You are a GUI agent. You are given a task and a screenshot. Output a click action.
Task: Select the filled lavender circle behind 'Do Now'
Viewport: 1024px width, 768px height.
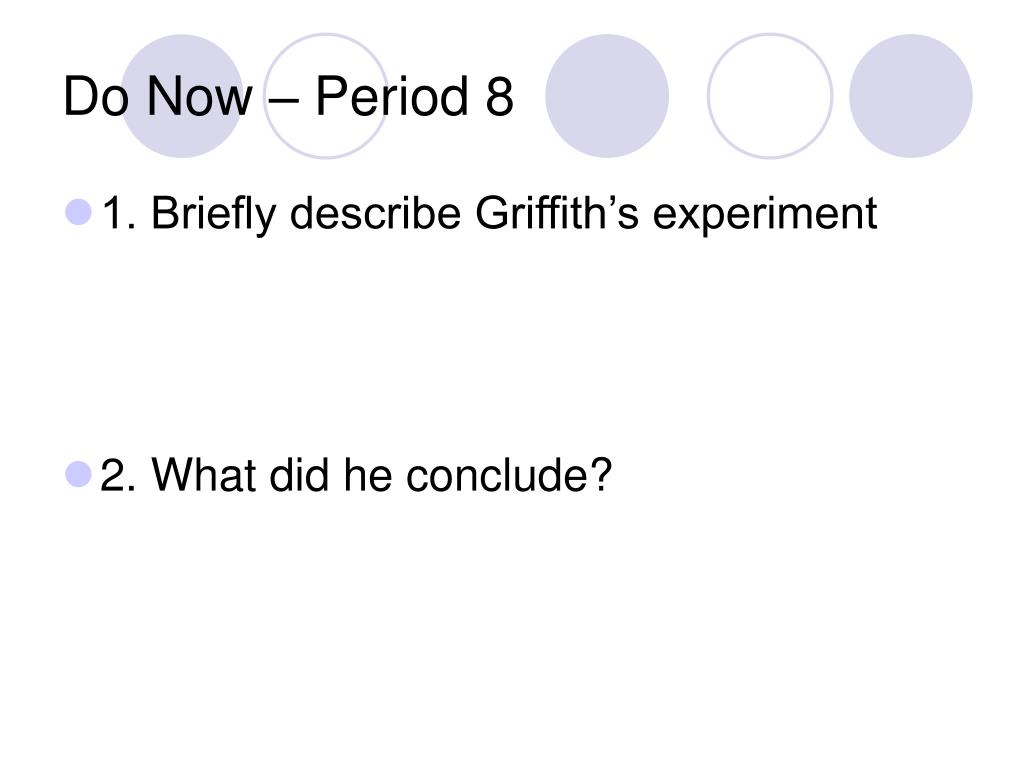tap(182, 95)
